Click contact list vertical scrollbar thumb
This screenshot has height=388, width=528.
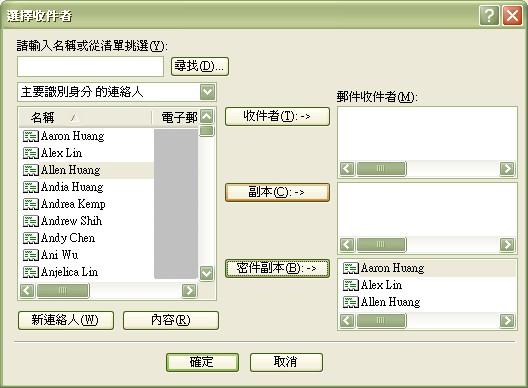pyautogui.click(x=206, y=131)
